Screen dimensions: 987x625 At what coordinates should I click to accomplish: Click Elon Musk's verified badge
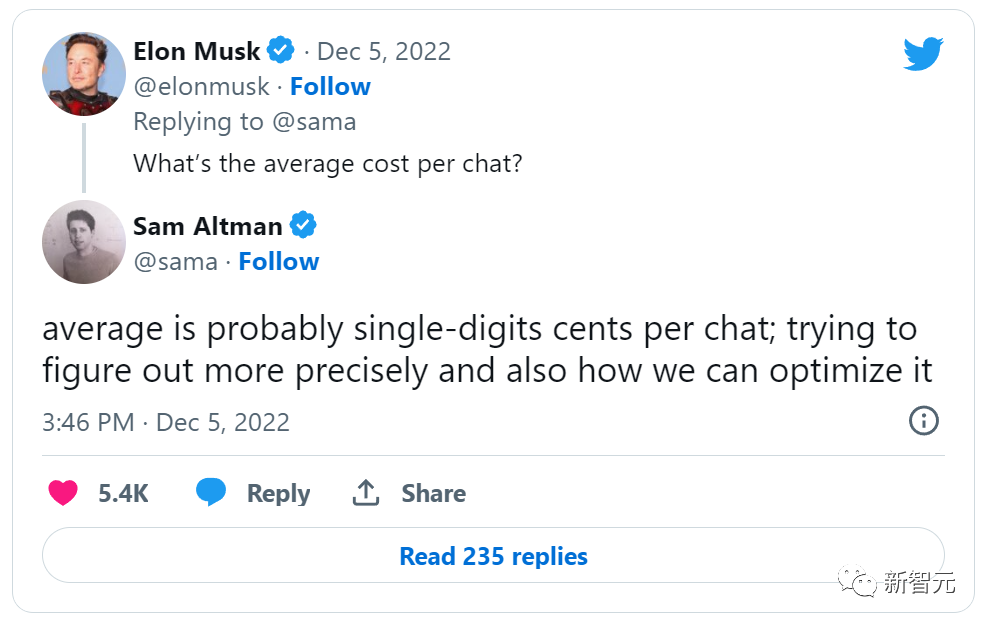click(x=281, y=50)
